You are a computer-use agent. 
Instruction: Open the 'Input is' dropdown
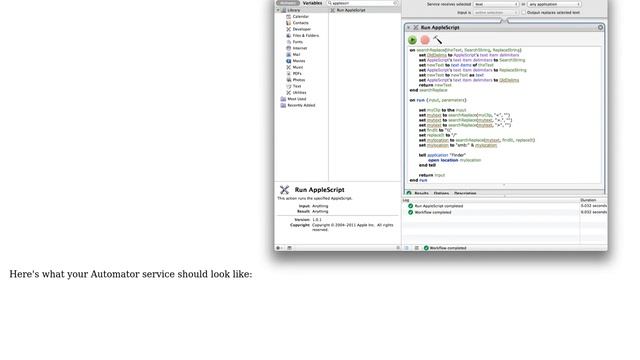coord(496,13)
